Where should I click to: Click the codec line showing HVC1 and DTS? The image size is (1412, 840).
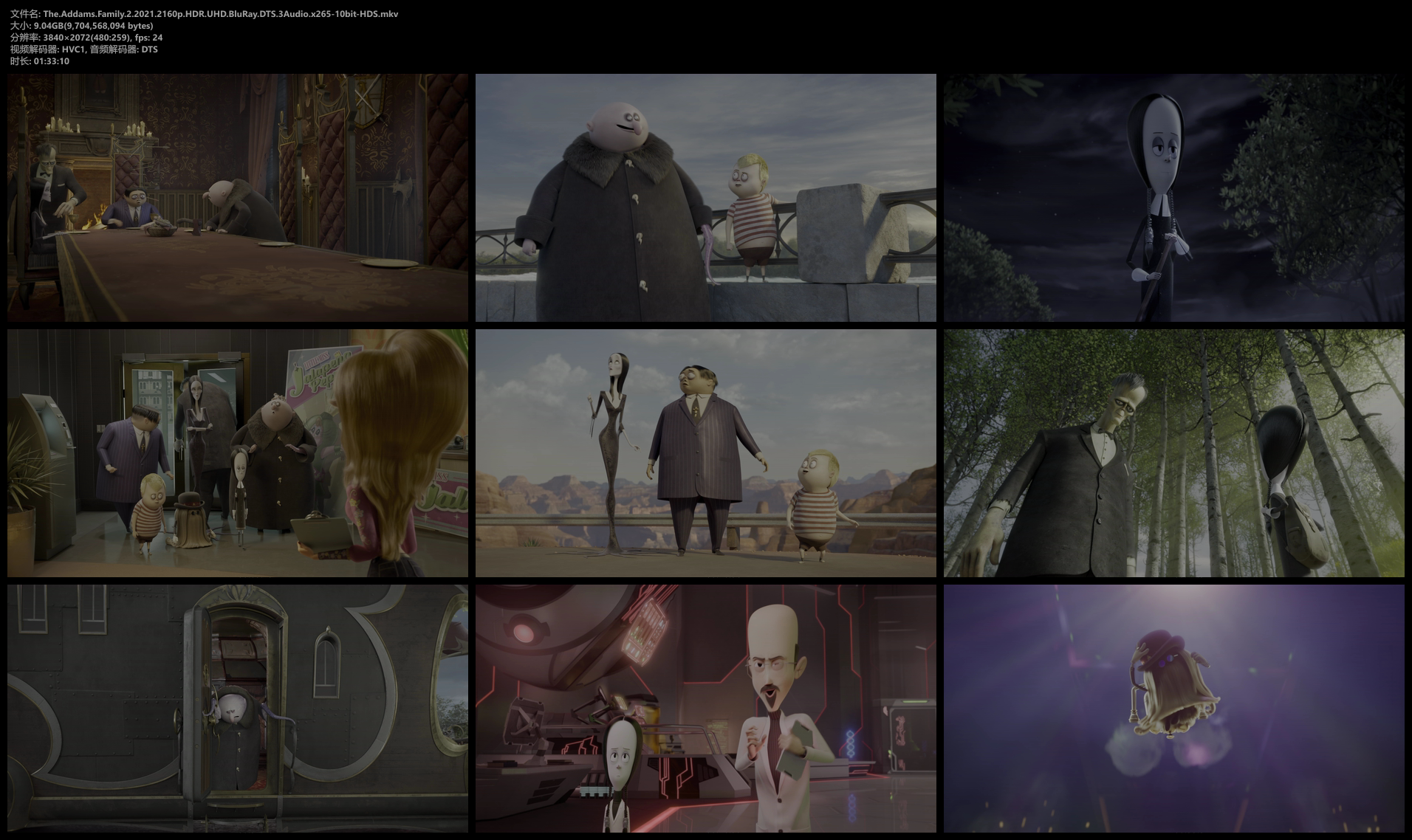click(84, 49)
